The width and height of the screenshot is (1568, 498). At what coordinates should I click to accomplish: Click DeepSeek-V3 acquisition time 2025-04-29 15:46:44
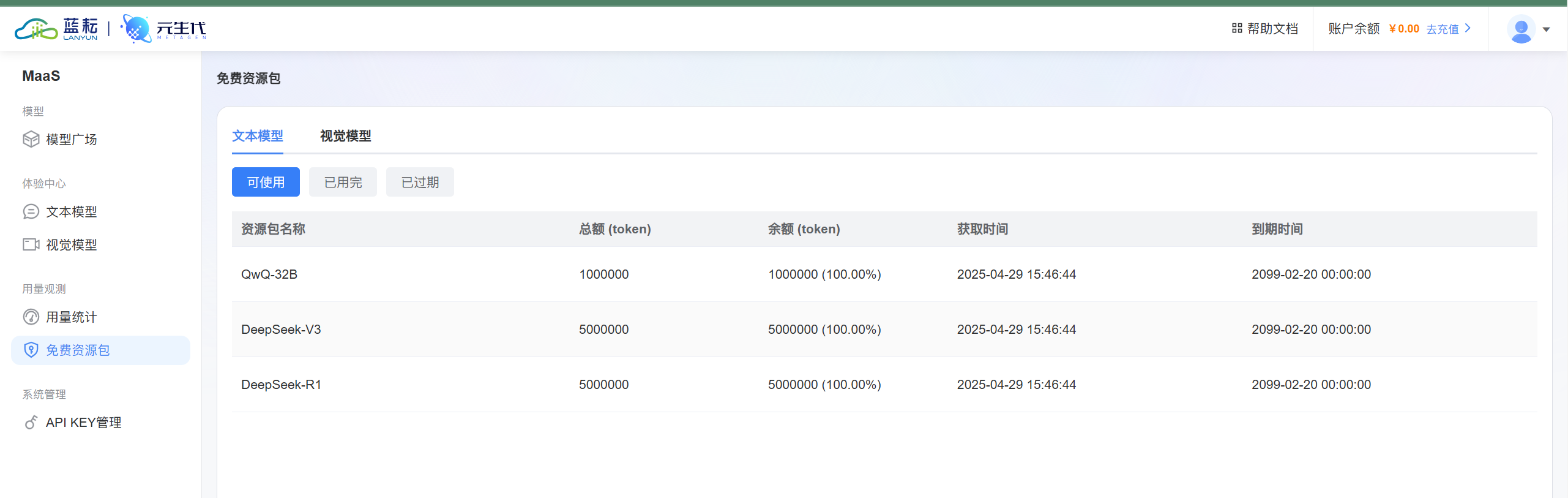pyautogui.click(x=1017, y=330)
